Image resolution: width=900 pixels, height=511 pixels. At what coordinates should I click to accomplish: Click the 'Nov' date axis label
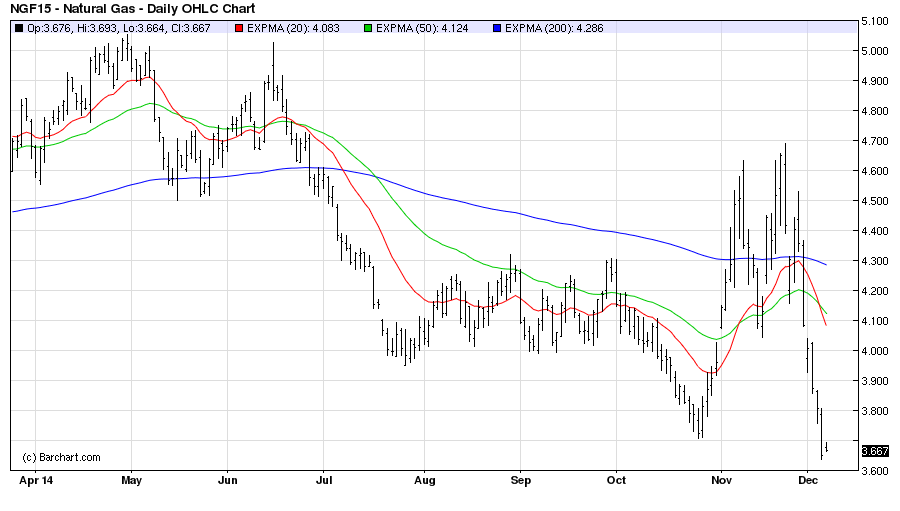tap(721, 480)
